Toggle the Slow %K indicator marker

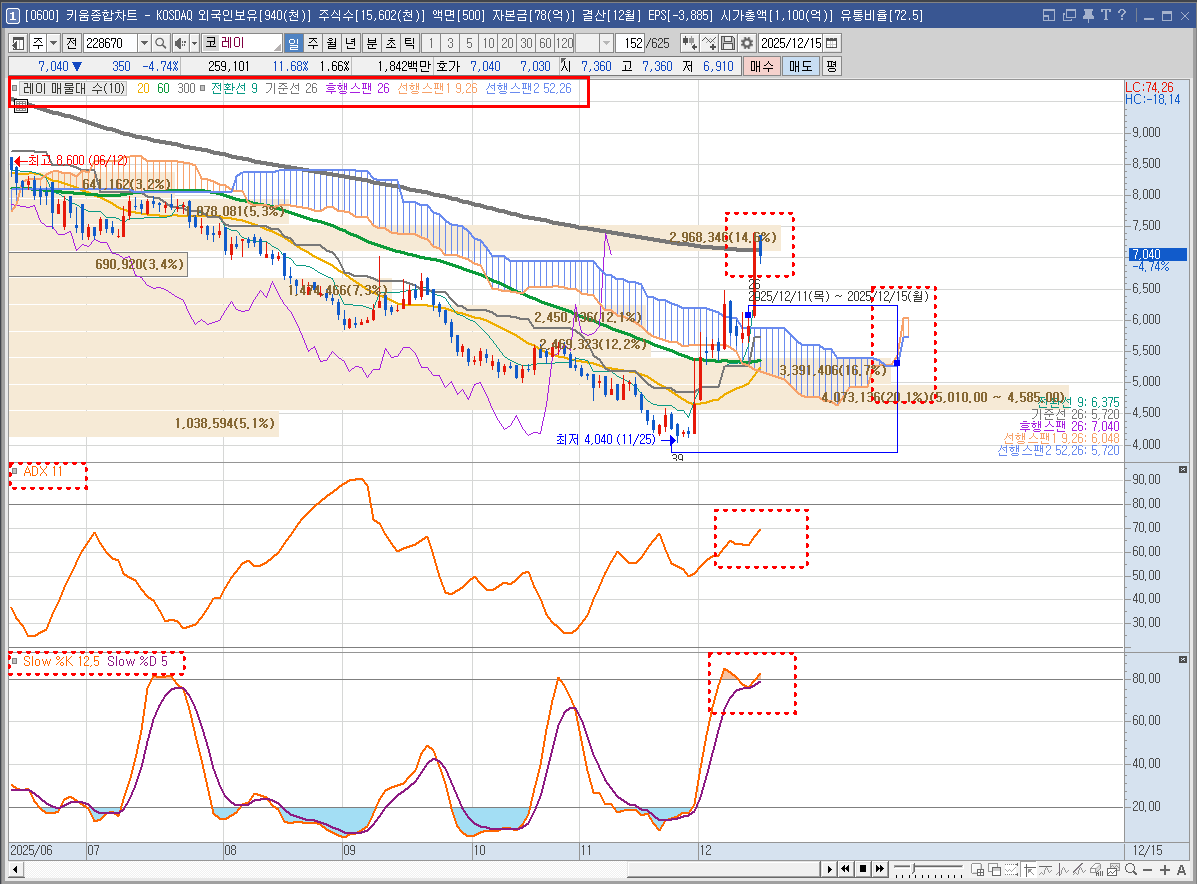pyautogui.click(x=15, y=661)
